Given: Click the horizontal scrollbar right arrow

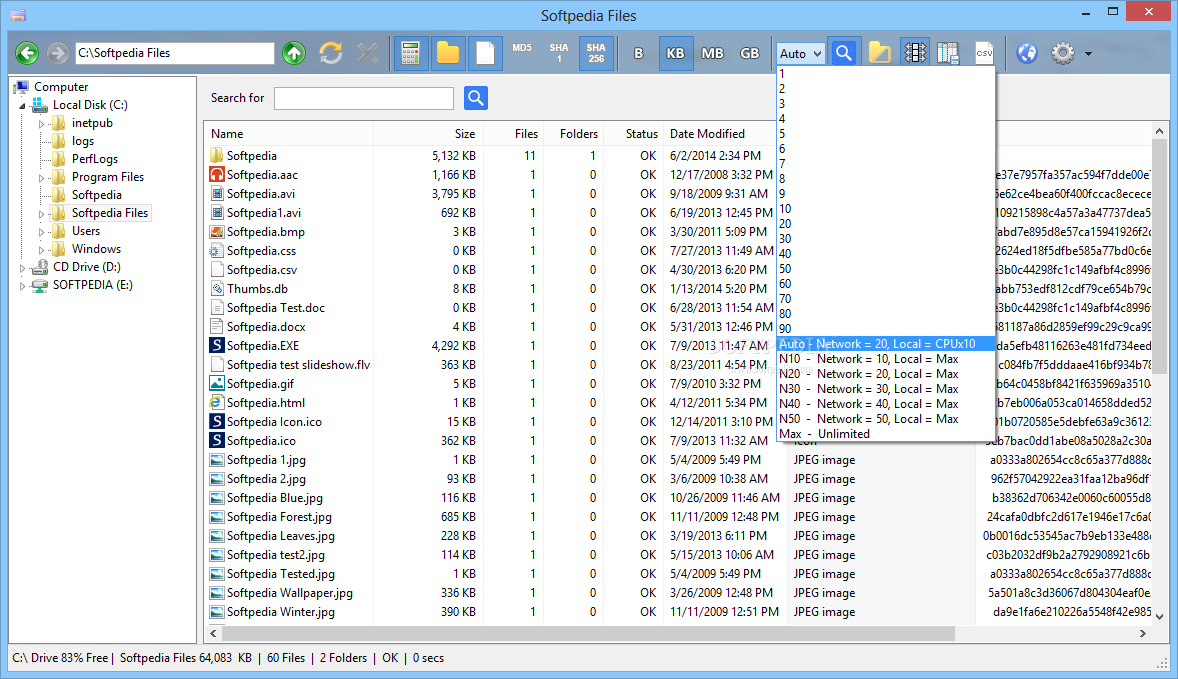Looking at the screenshot, I should coord(1143,634).
